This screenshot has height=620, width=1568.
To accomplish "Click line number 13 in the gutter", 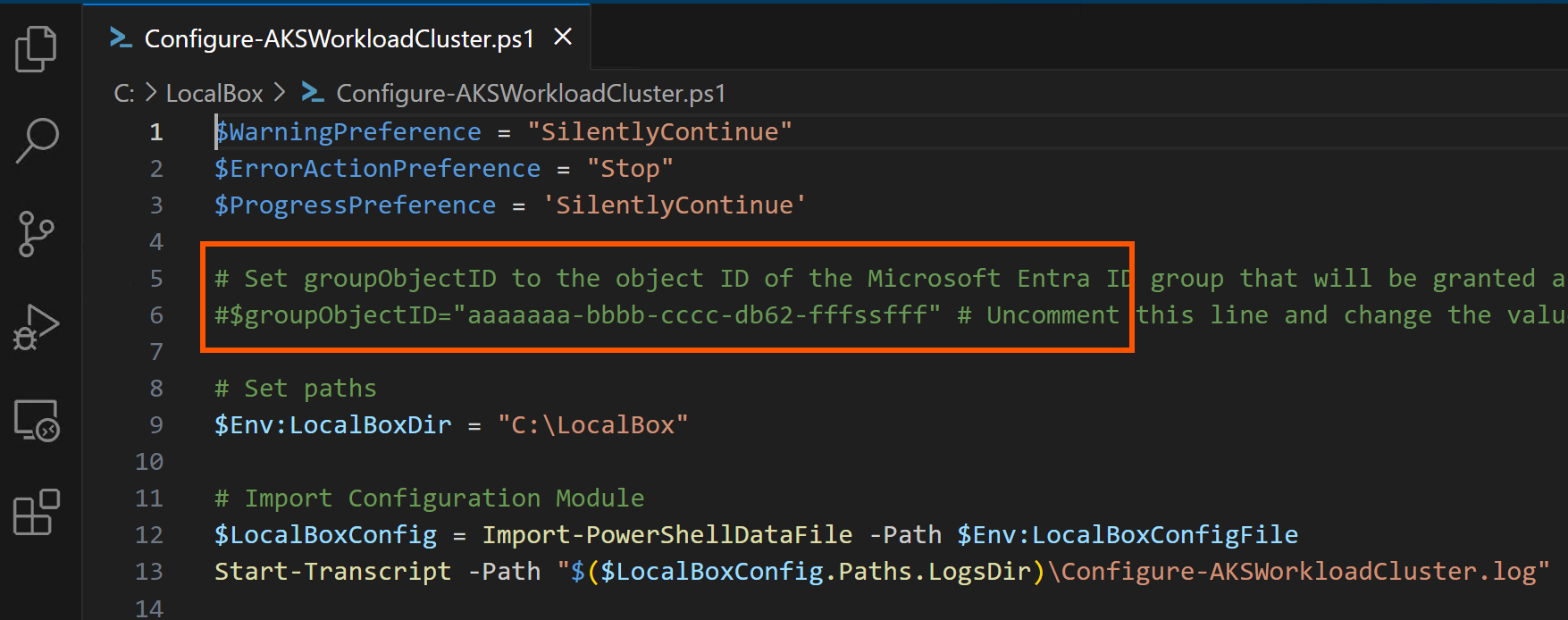I will (x=149, y=572).
